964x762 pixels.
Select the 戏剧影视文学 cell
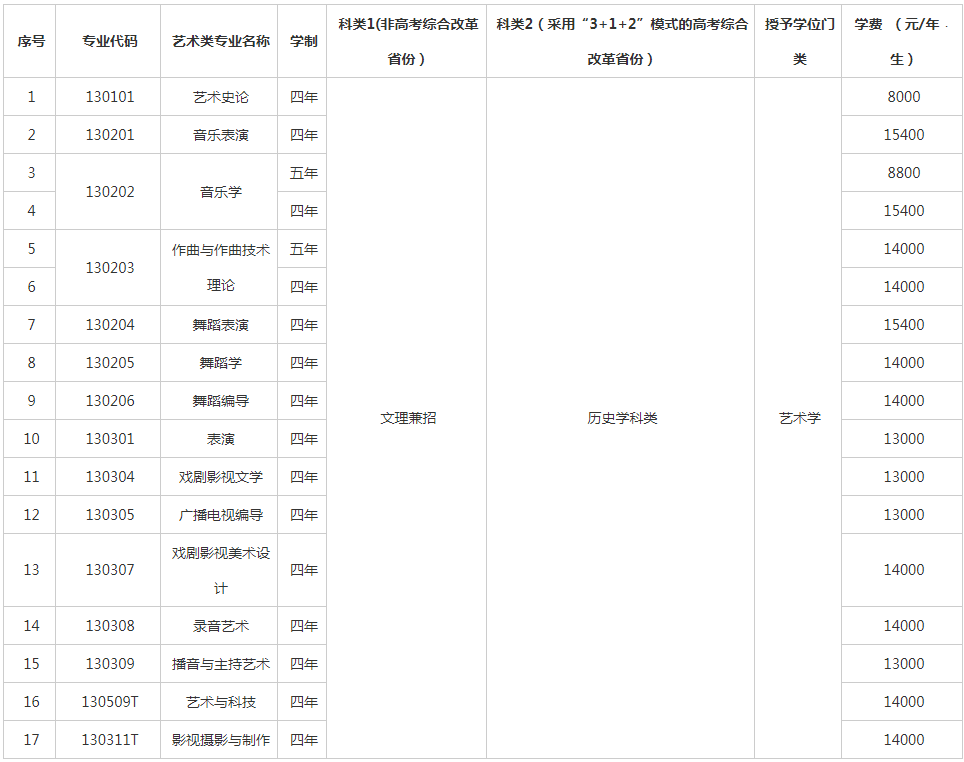point(221,477)
